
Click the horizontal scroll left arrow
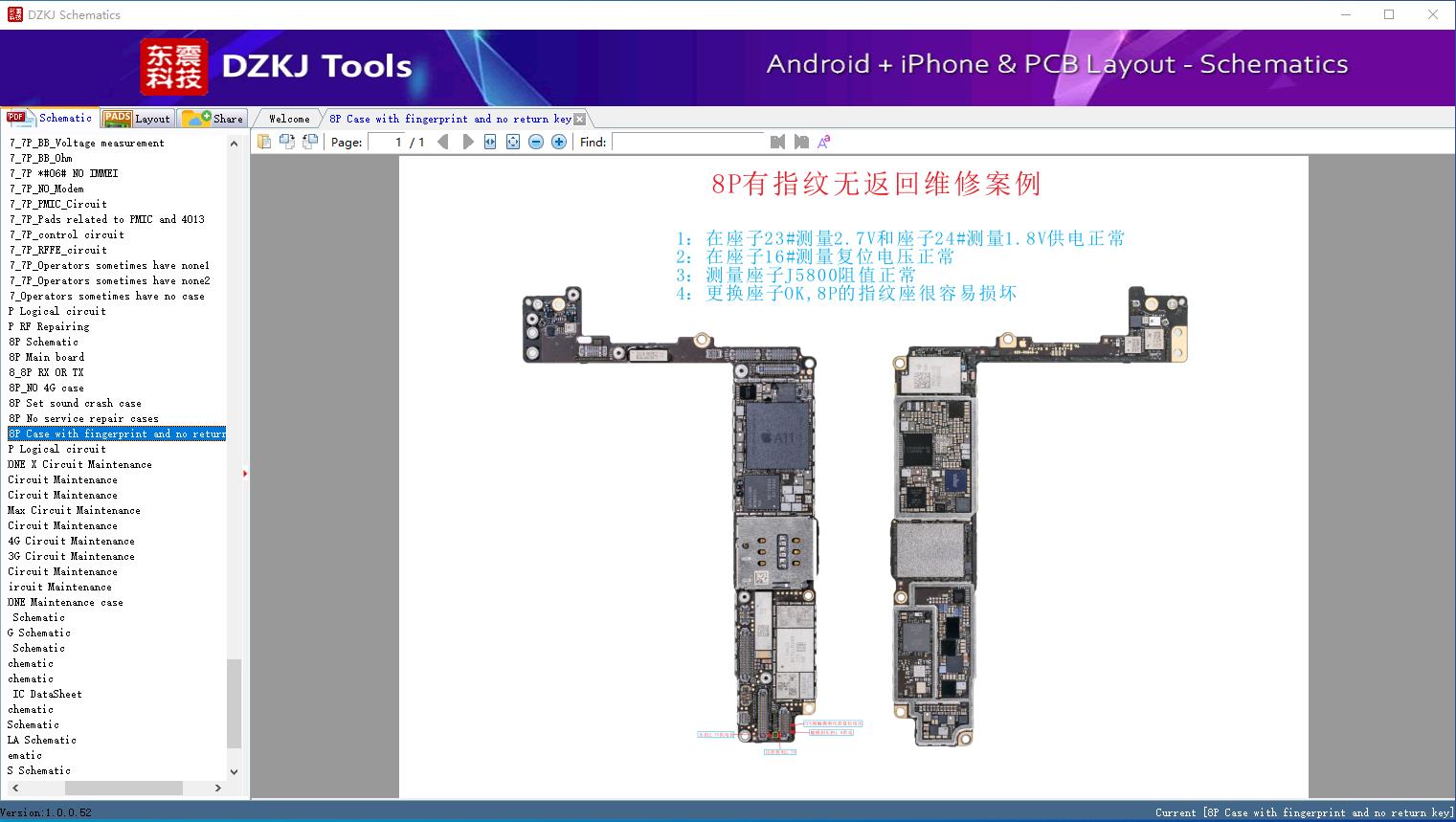click(14, 788)
